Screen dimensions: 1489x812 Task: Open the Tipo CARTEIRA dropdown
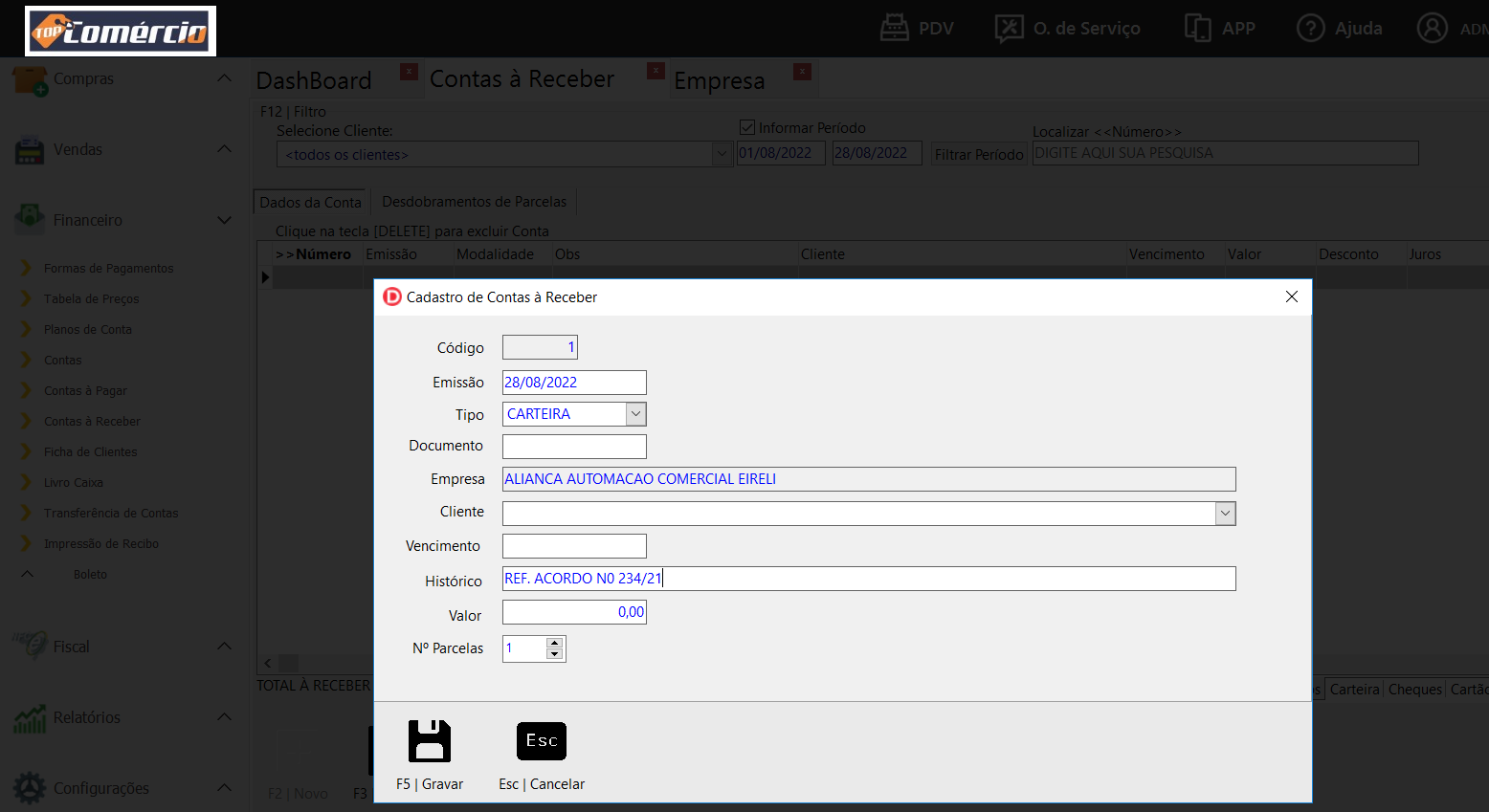[635, 414]
